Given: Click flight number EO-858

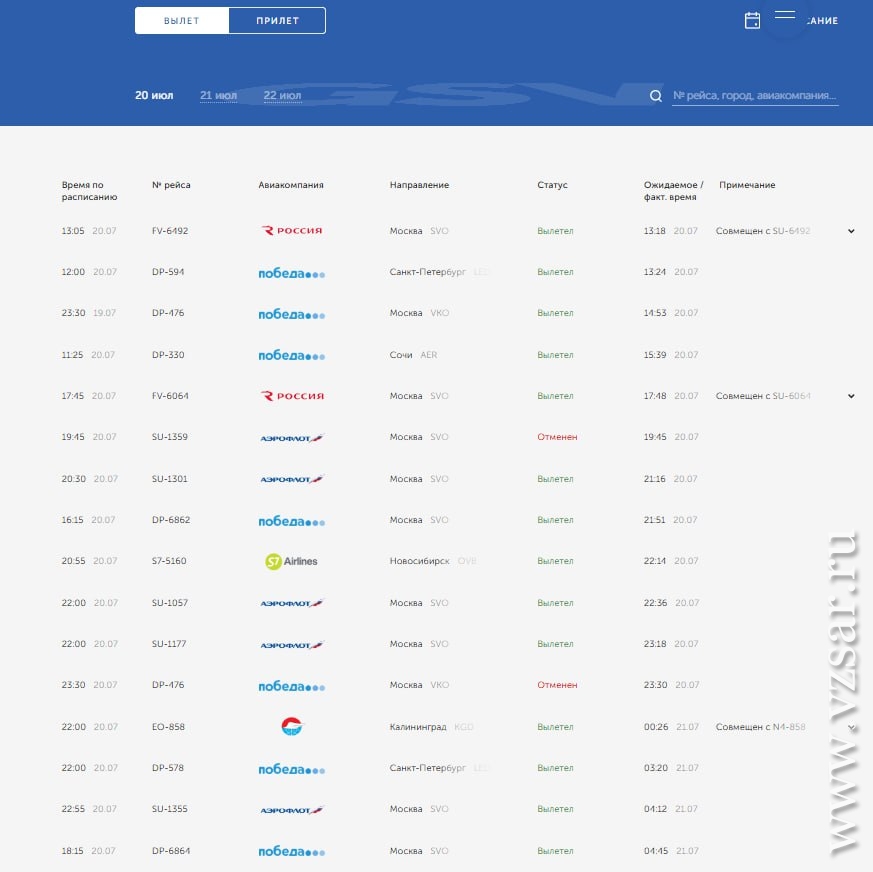Looking at the screenshot, I should click(168, 727).
